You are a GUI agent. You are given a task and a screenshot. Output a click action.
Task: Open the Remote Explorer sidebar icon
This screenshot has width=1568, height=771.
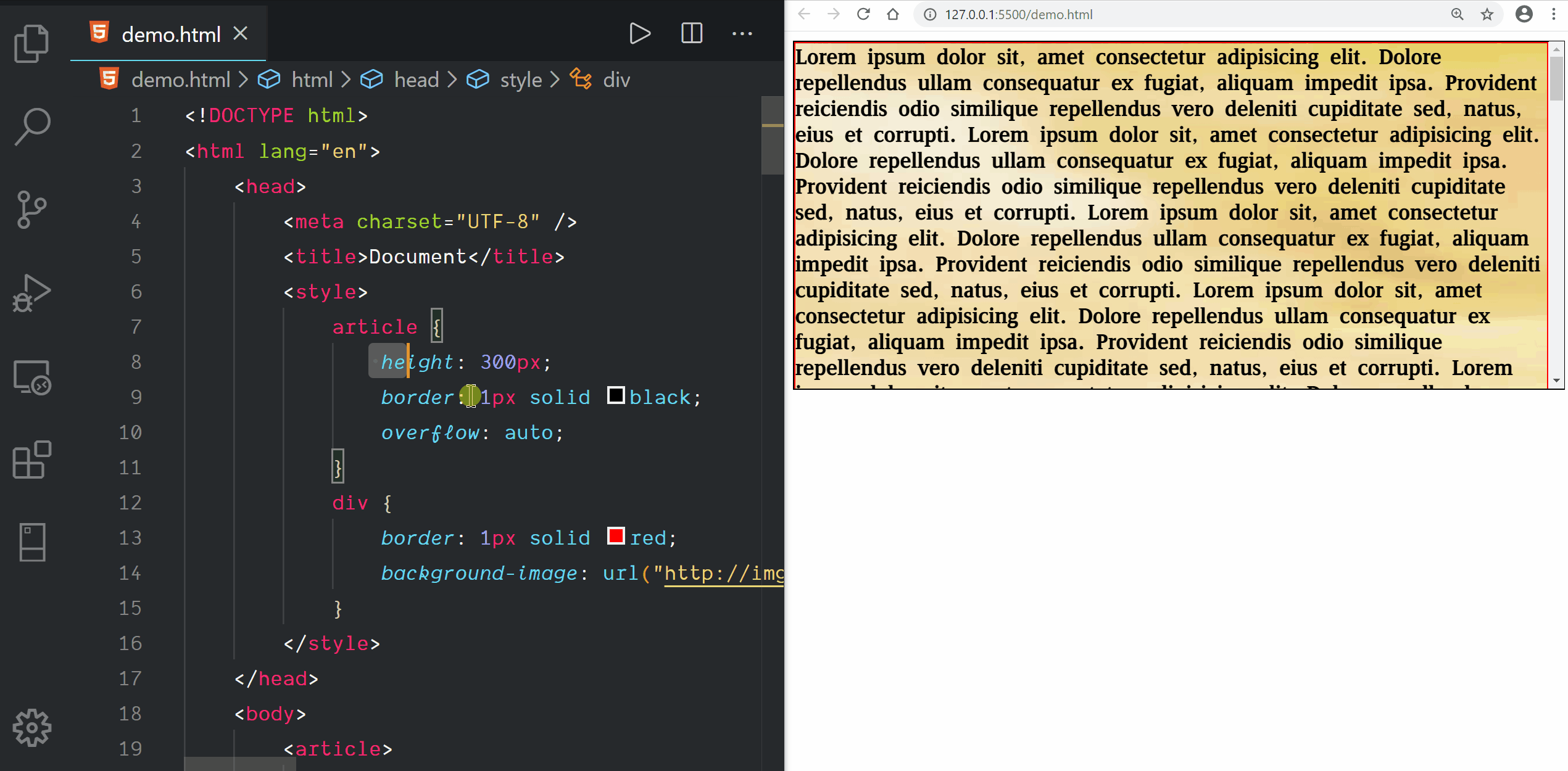tap(31, 377)
